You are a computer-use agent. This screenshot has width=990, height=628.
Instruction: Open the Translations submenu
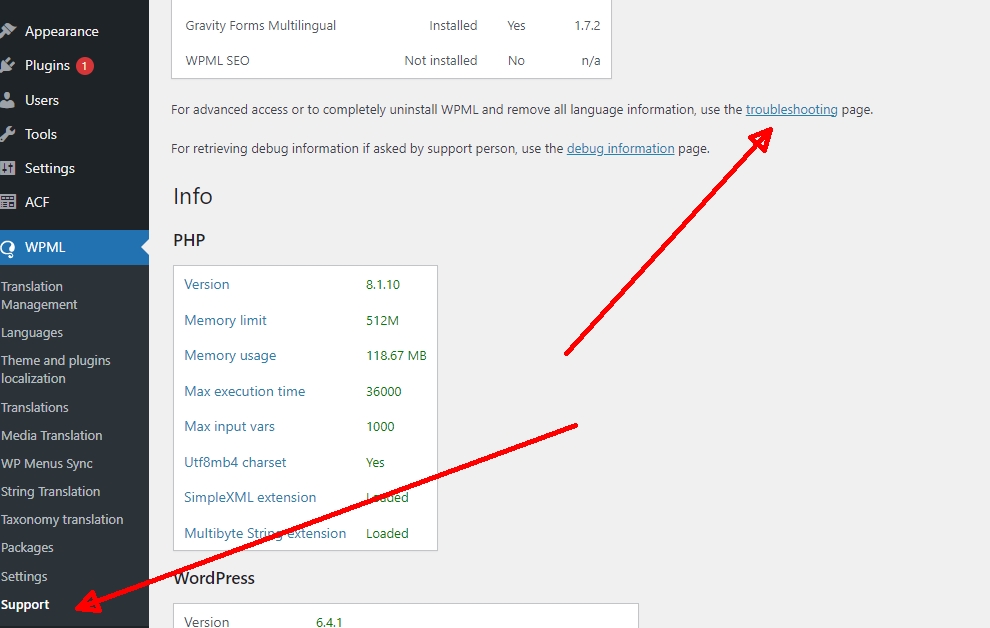[x=35, y=407]
